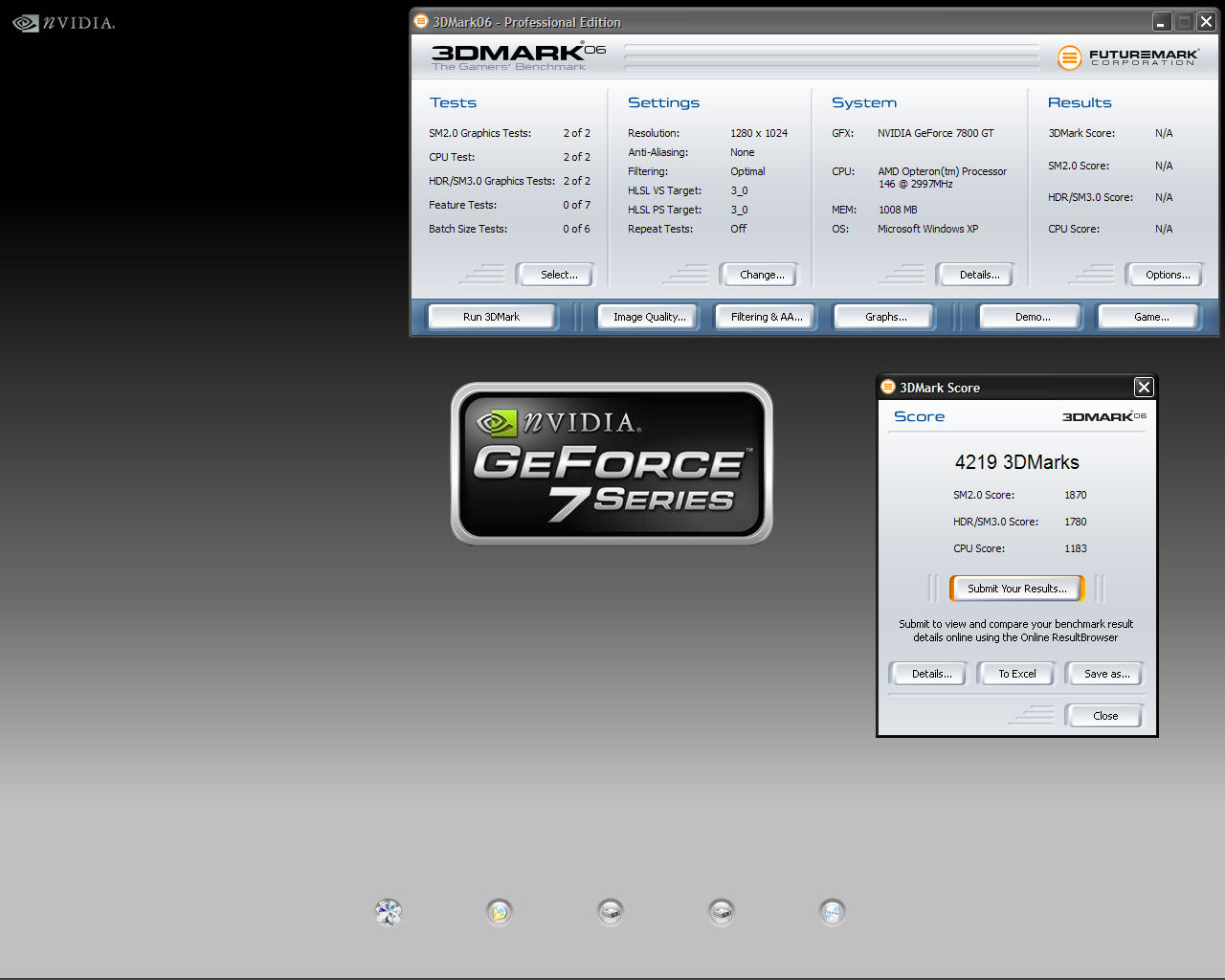Select the SM2.0 Score value 1870
1225x980 pixels.
tap(1076, 495)
